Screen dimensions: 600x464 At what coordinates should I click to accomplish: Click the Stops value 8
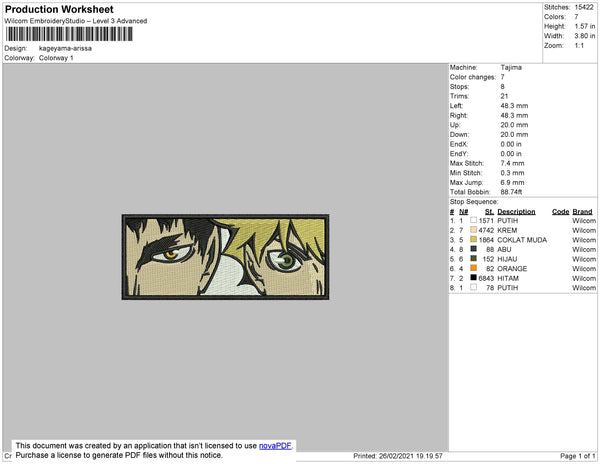pyautogui.click(x=502, y=86)
